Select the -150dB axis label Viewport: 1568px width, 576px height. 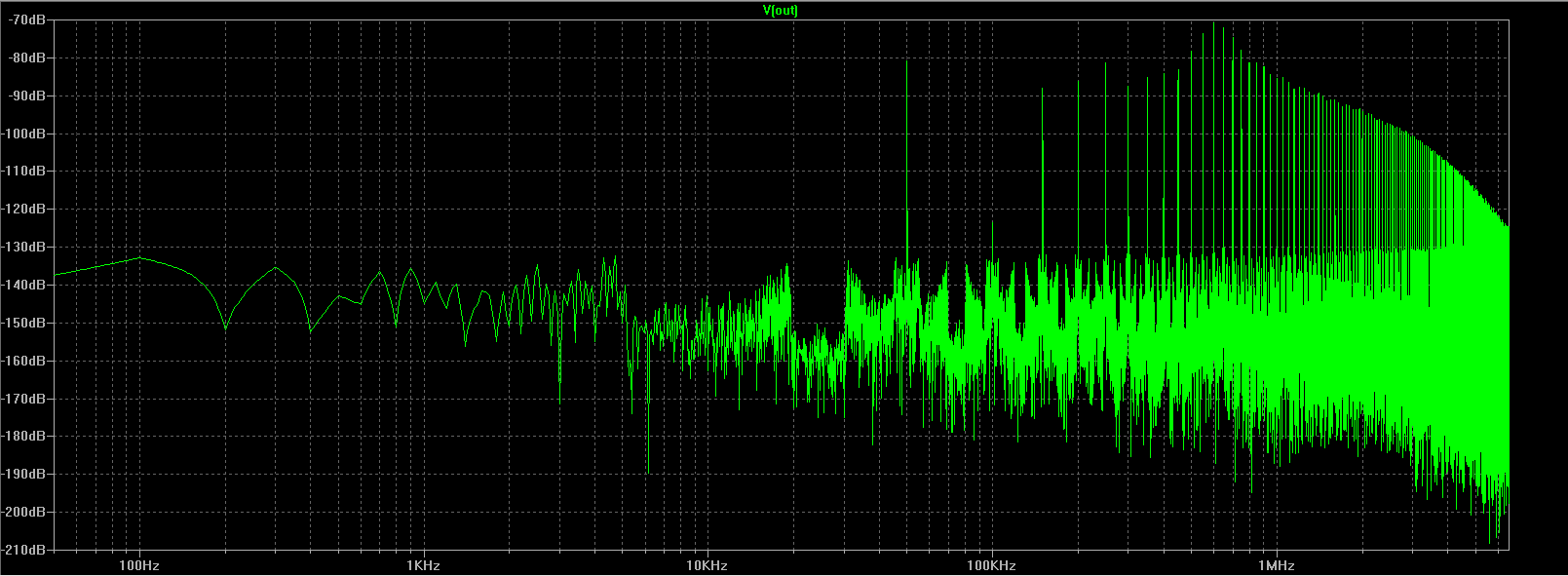coord(23,323)
